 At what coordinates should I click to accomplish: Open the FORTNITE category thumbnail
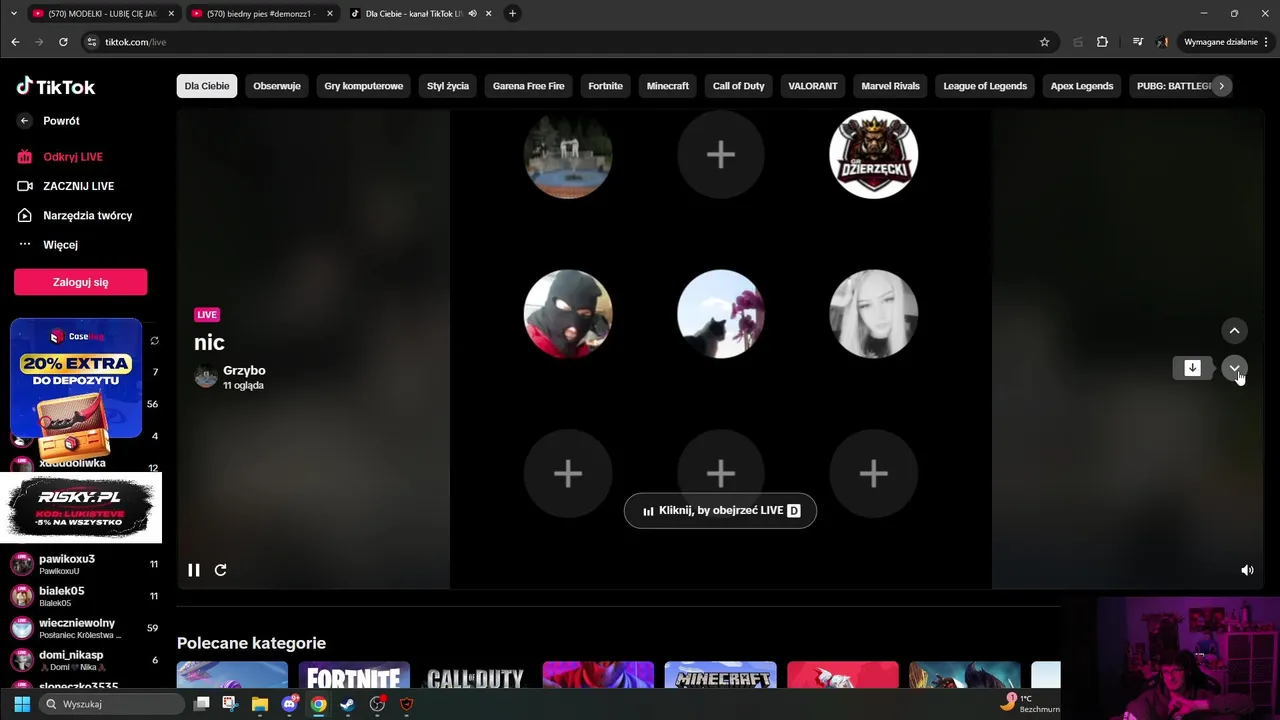pyautogui.click(x=354, y=675)
